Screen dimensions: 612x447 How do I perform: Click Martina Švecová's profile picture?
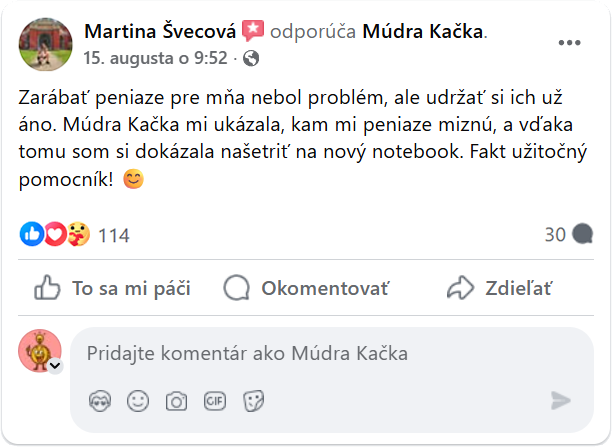[45, 44]
